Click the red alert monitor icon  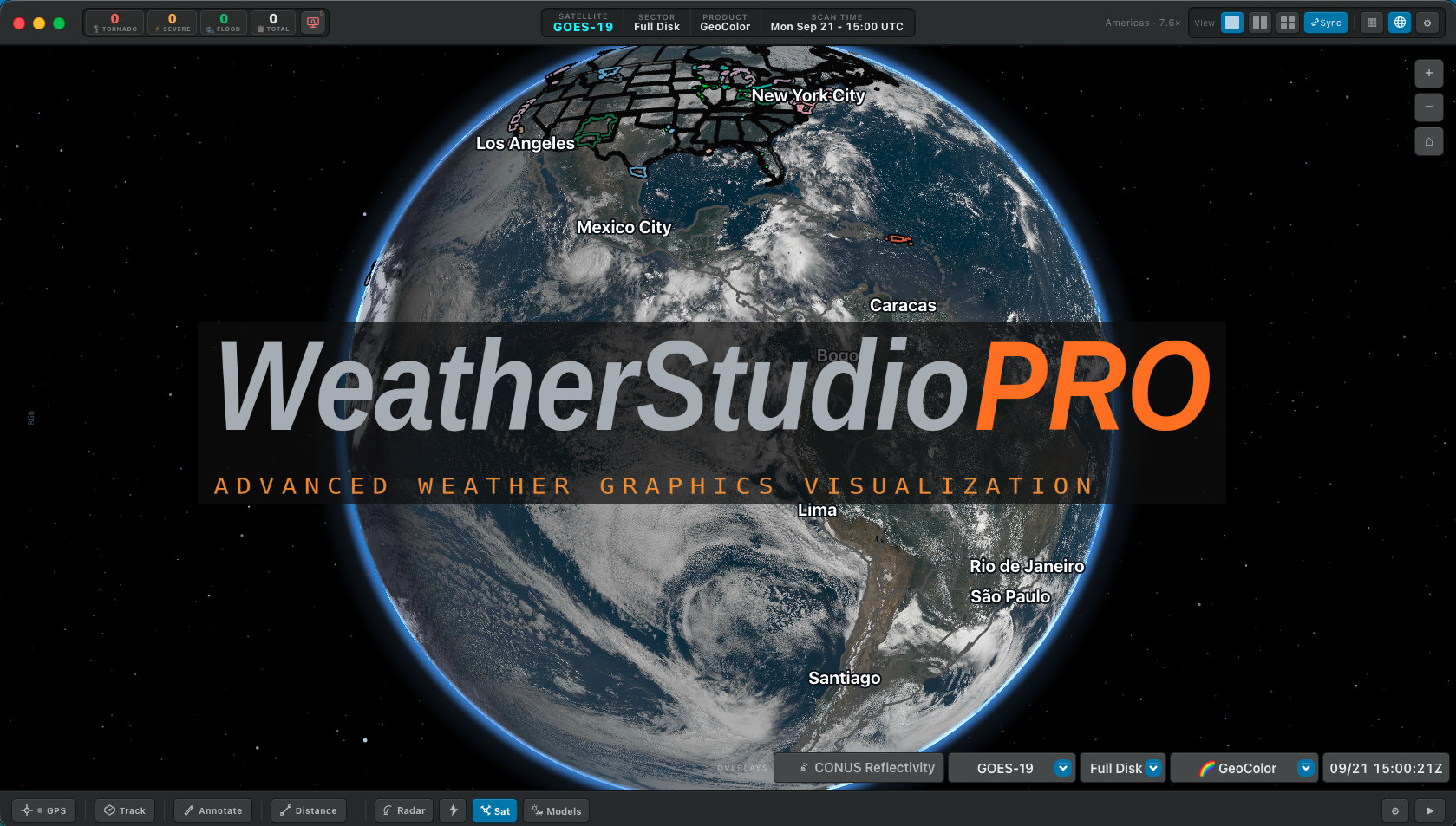313,23
